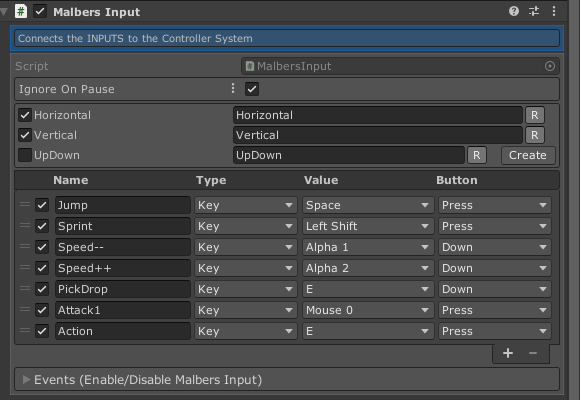The width and height of the screenshot is (580, 400).
Task: Click the MalbersInput script reference field
Action: click(400, 66)
